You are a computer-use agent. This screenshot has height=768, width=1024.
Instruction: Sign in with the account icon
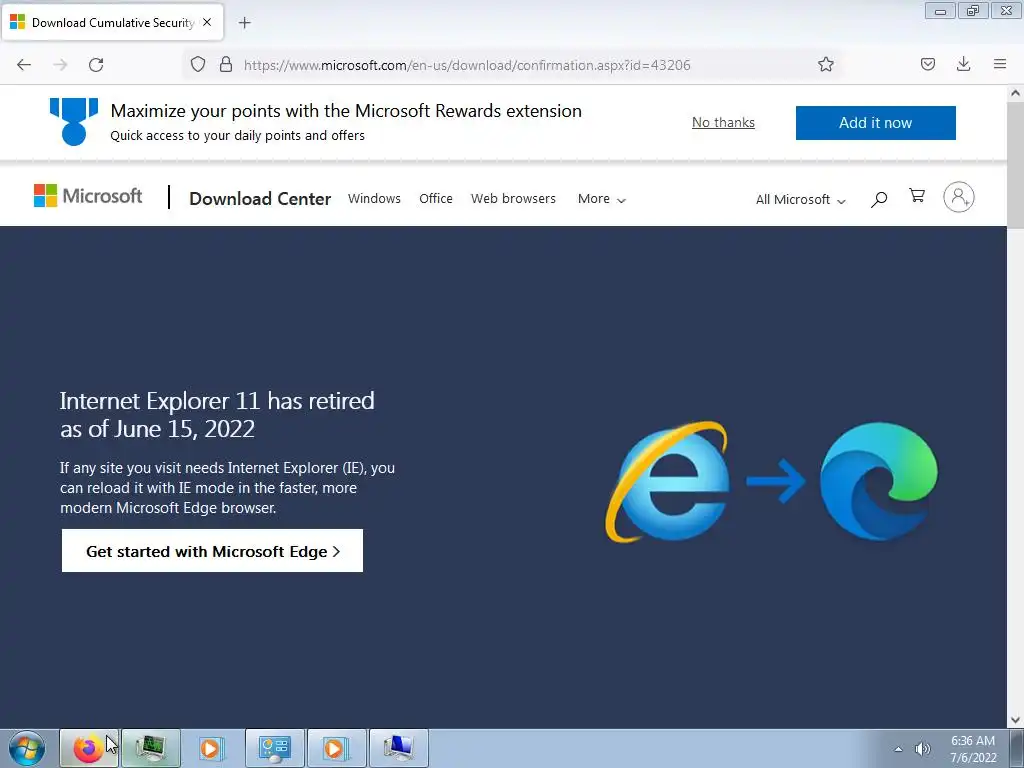pos(959,197)
